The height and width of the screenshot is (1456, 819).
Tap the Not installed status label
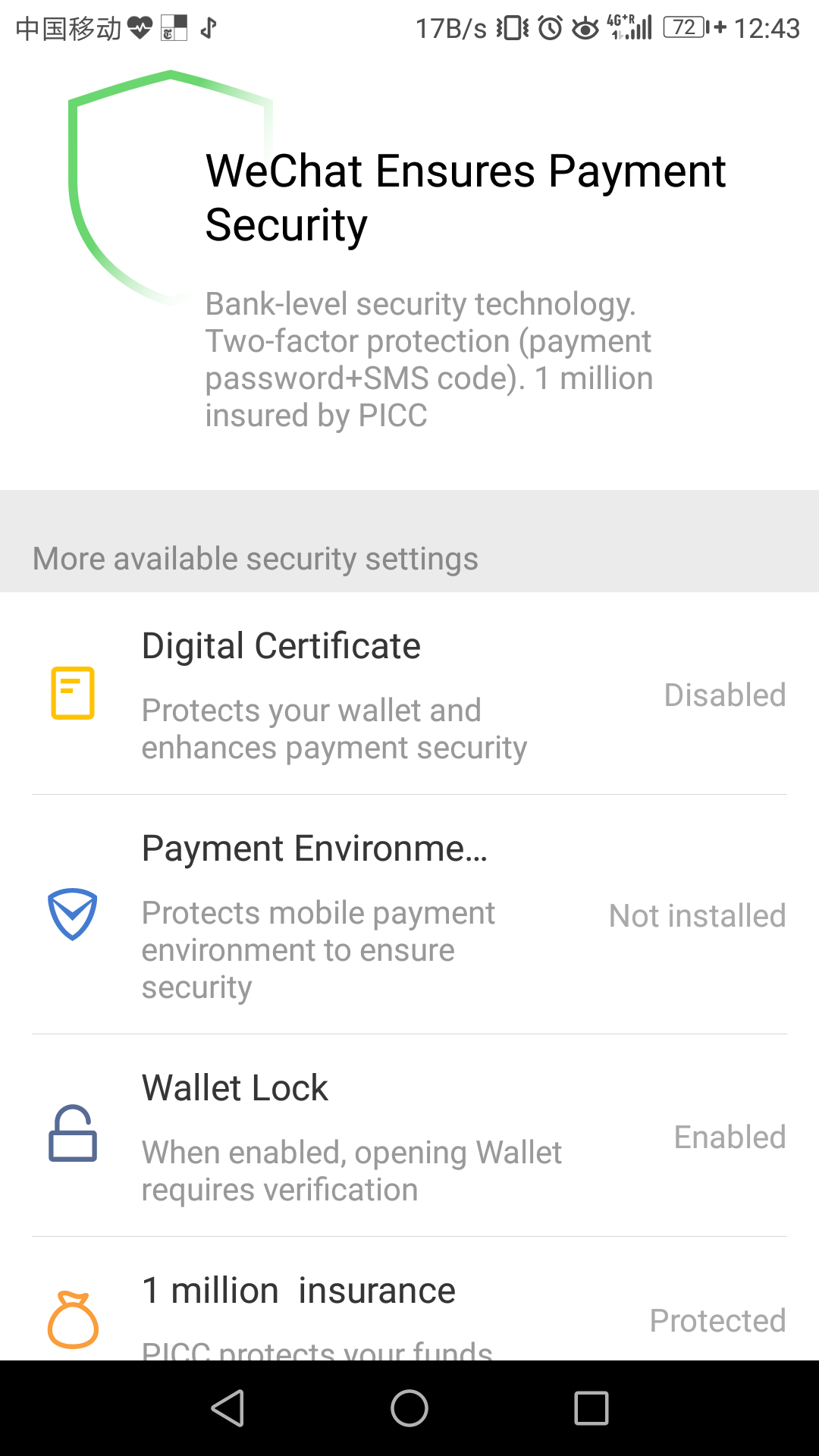[x=697, y=916]
